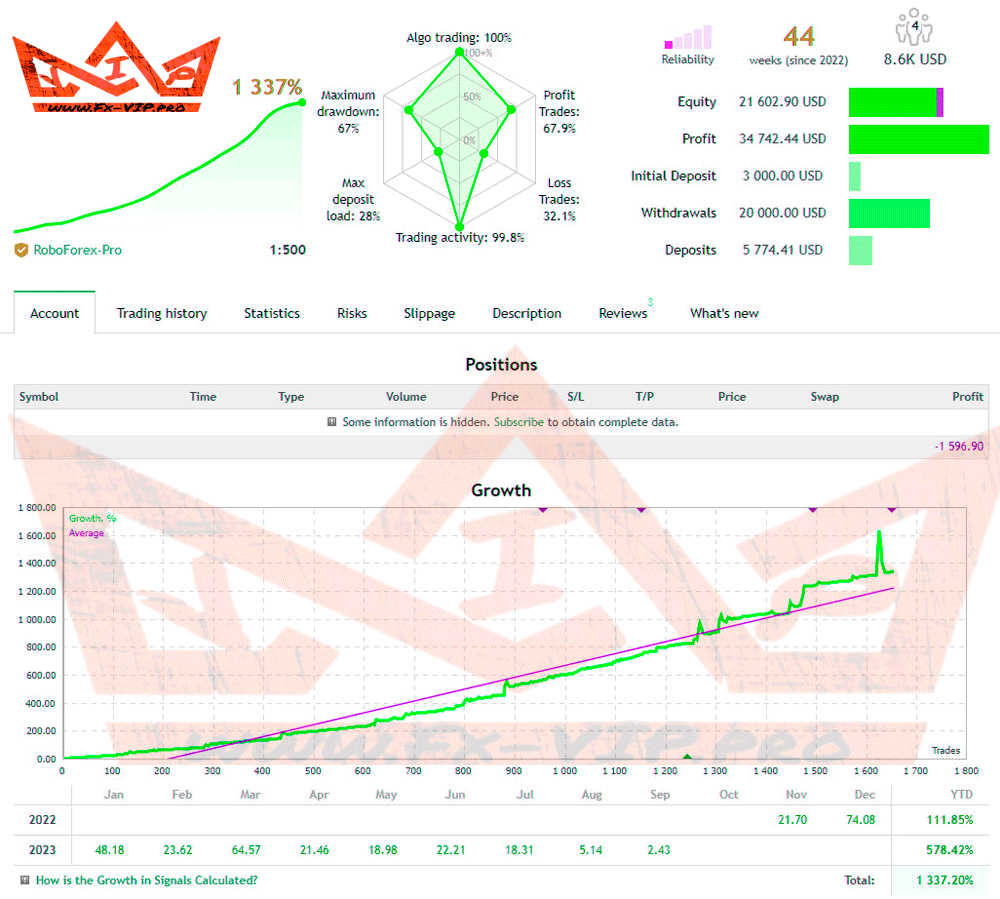This screenshot has width=1000, height=899.
Task: Click info icon before "Some information is hidden"
Action: pyautogui.click(x=331, y=422)
